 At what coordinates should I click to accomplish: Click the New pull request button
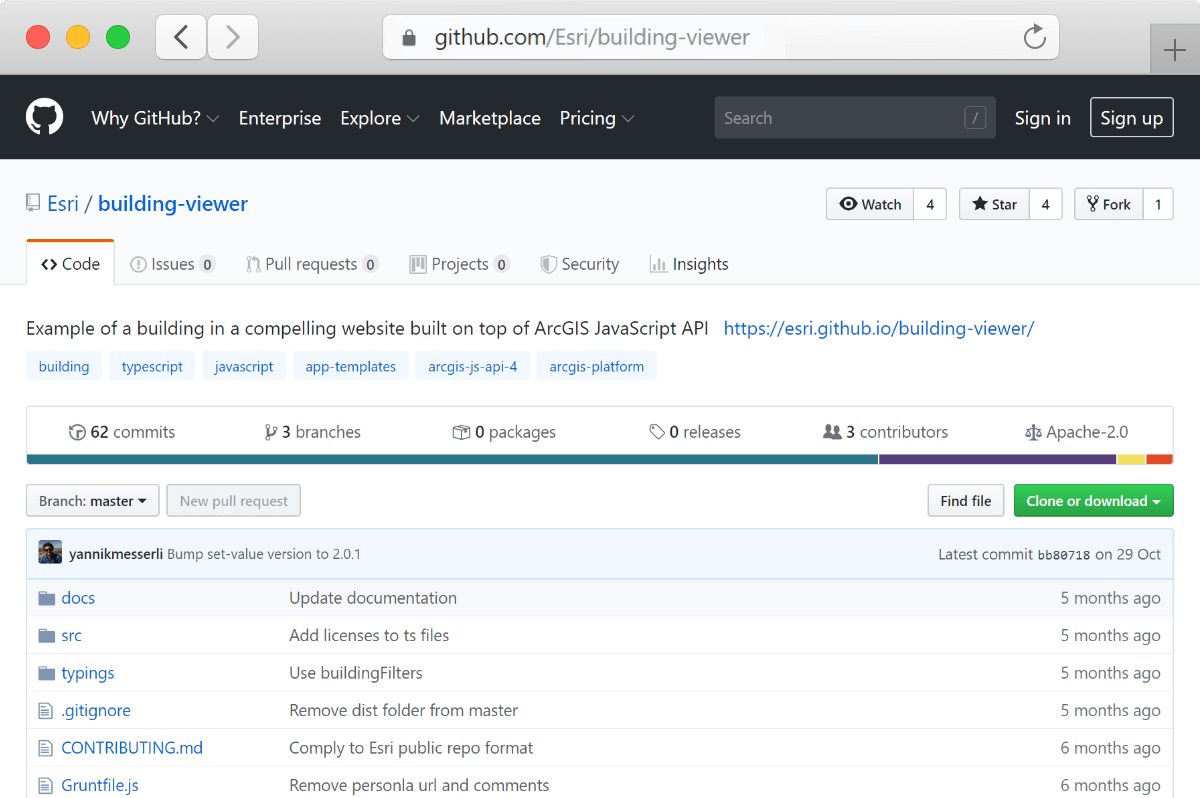[x=234, y=501]
